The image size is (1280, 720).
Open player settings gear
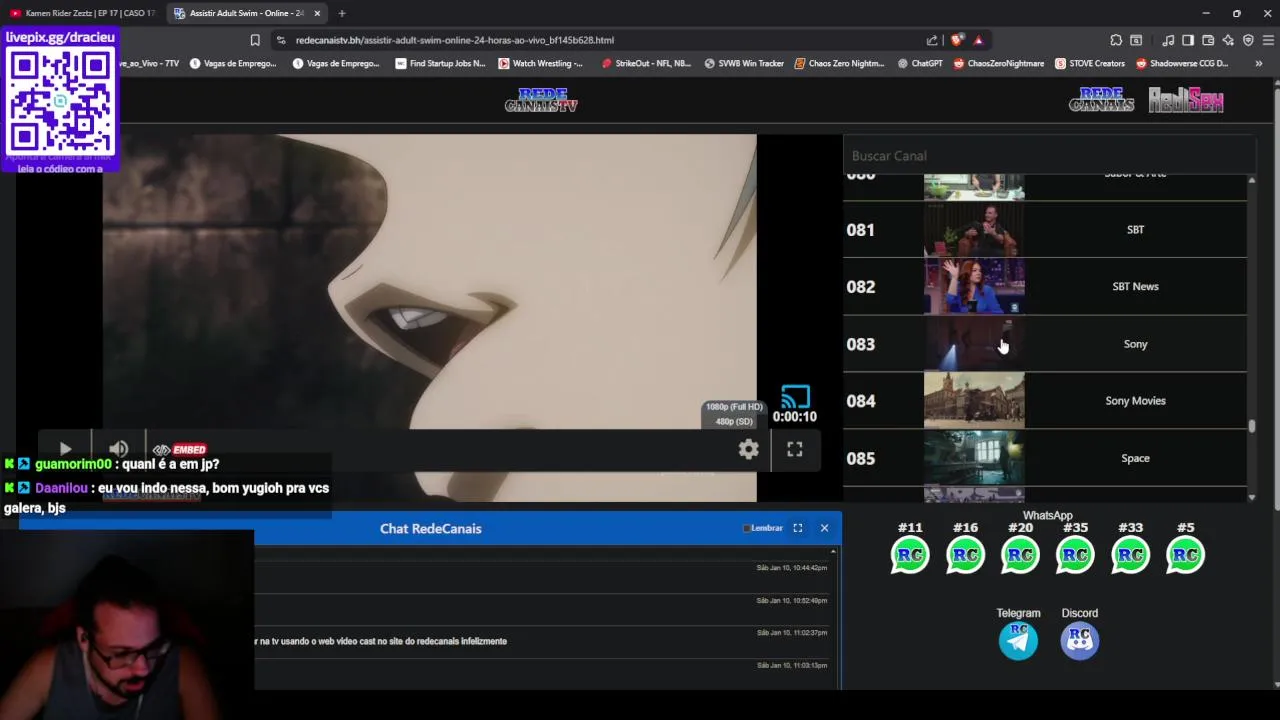coord(748,450)
